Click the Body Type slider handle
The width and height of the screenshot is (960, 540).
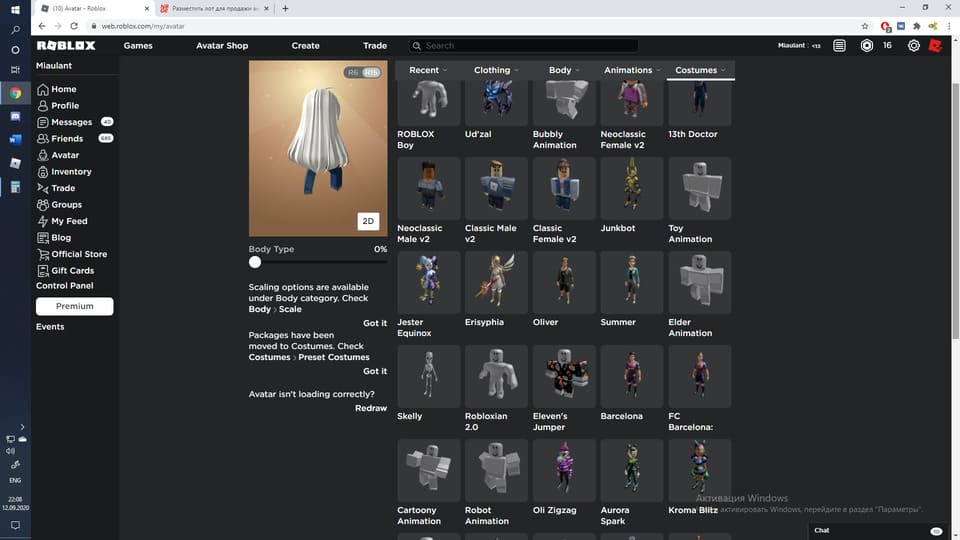coord(255,262)
